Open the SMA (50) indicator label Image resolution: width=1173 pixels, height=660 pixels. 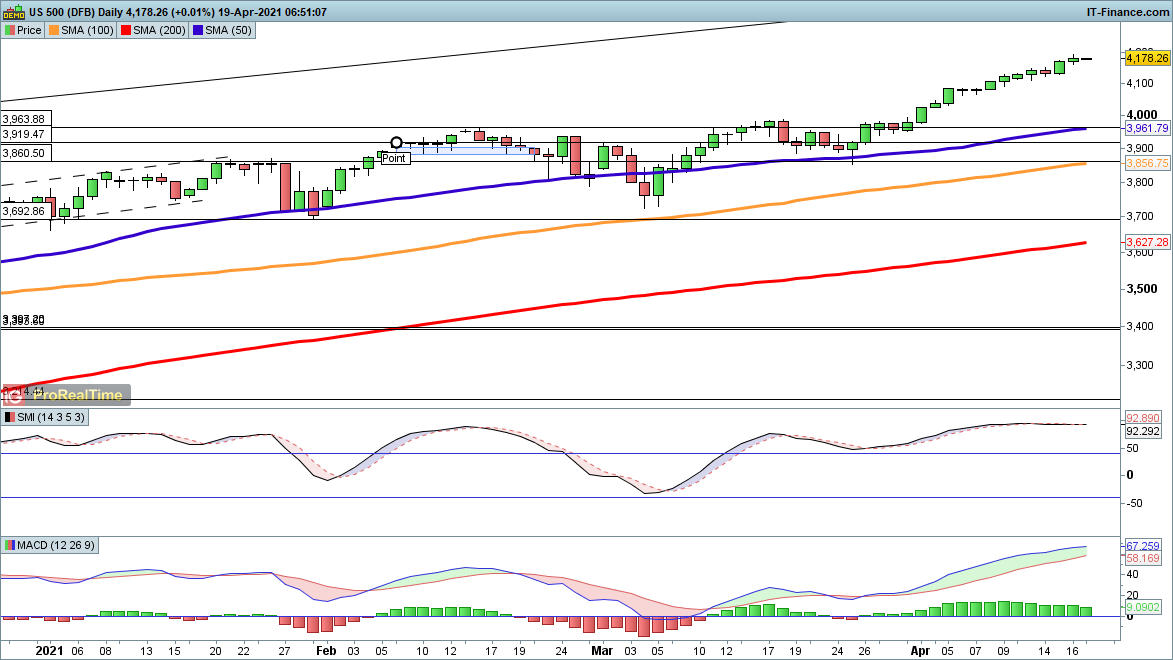pos(231,31)
